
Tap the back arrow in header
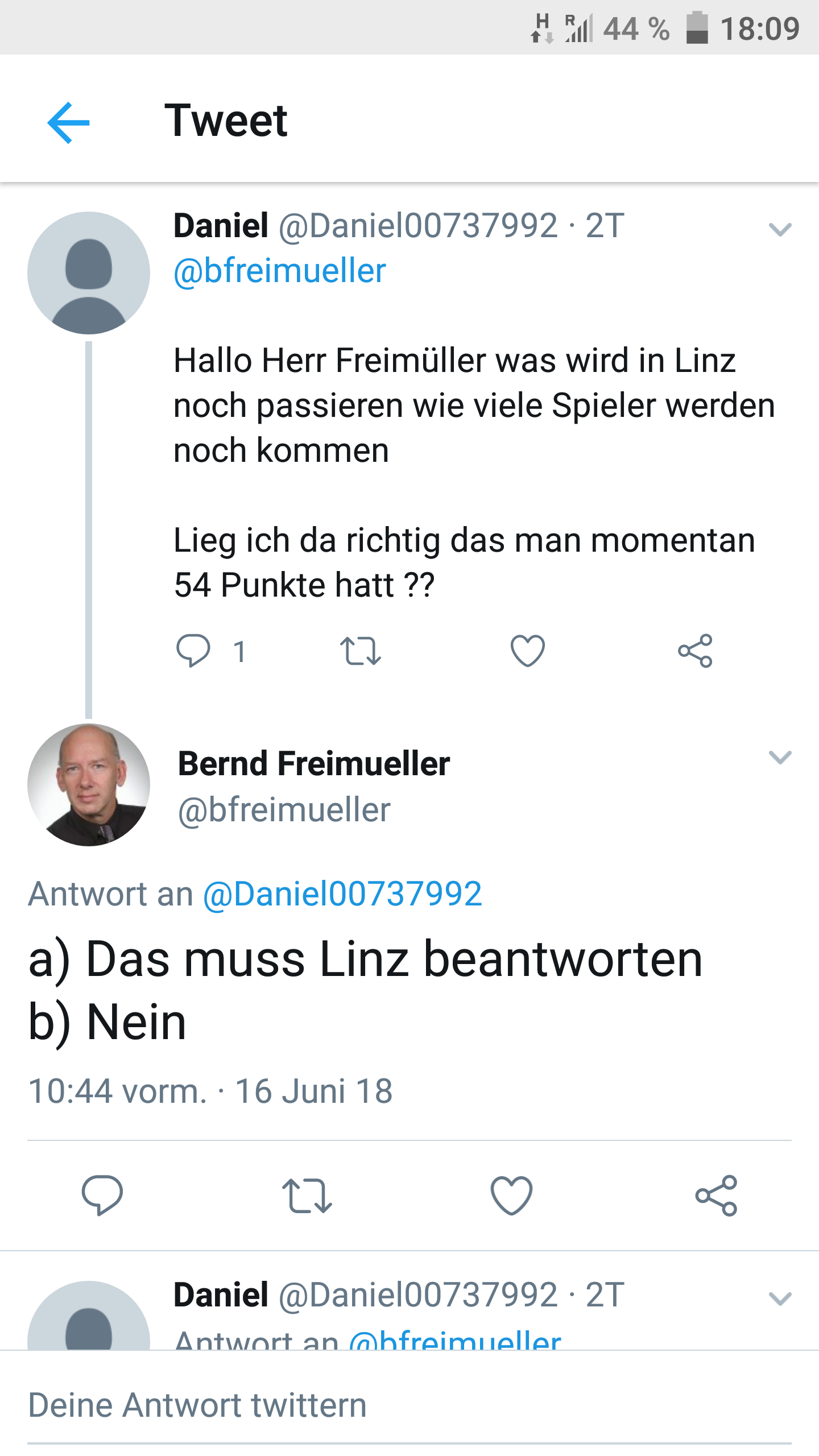(68, 122)
